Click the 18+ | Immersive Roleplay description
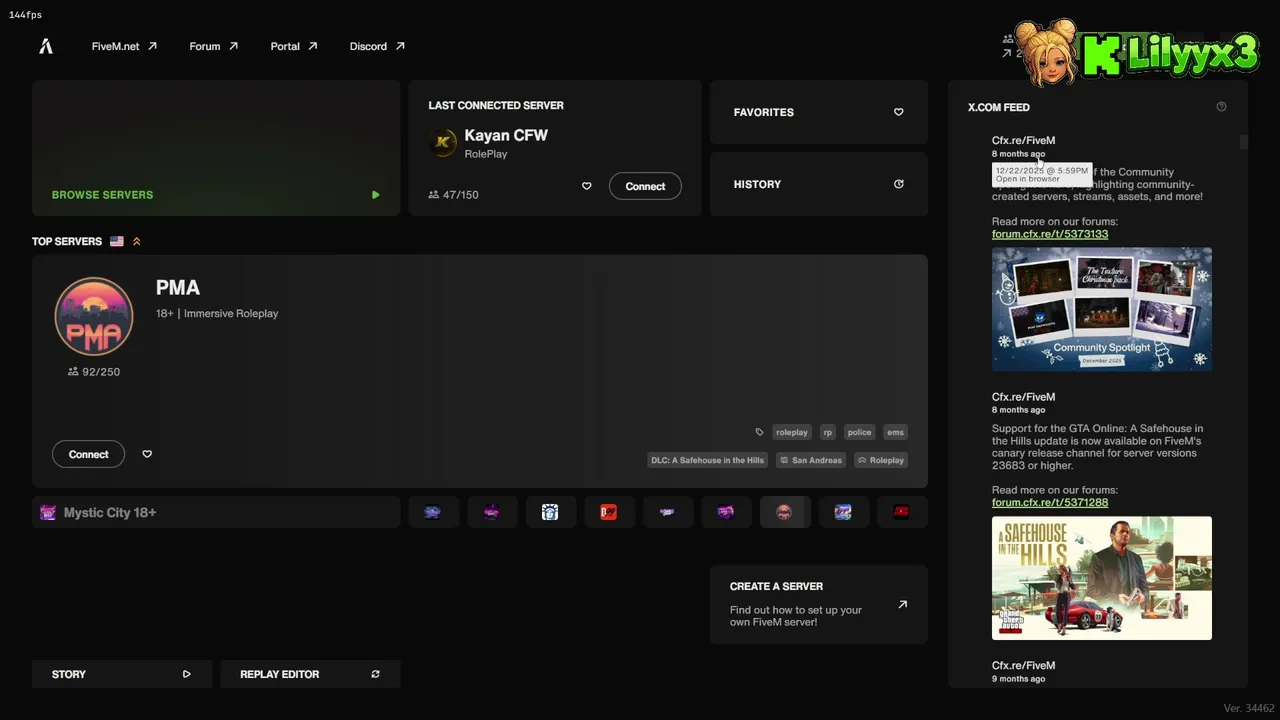Image resolution: width=1280 pixels, height=720 pixels. [x=217, y=314]
